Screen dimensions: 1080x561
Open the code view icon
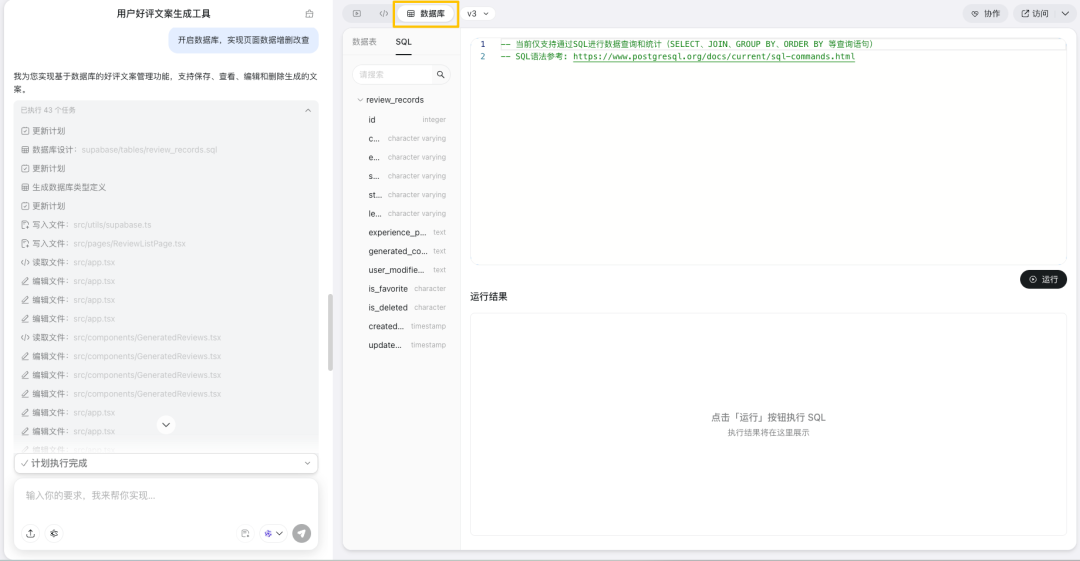point(383,14)
